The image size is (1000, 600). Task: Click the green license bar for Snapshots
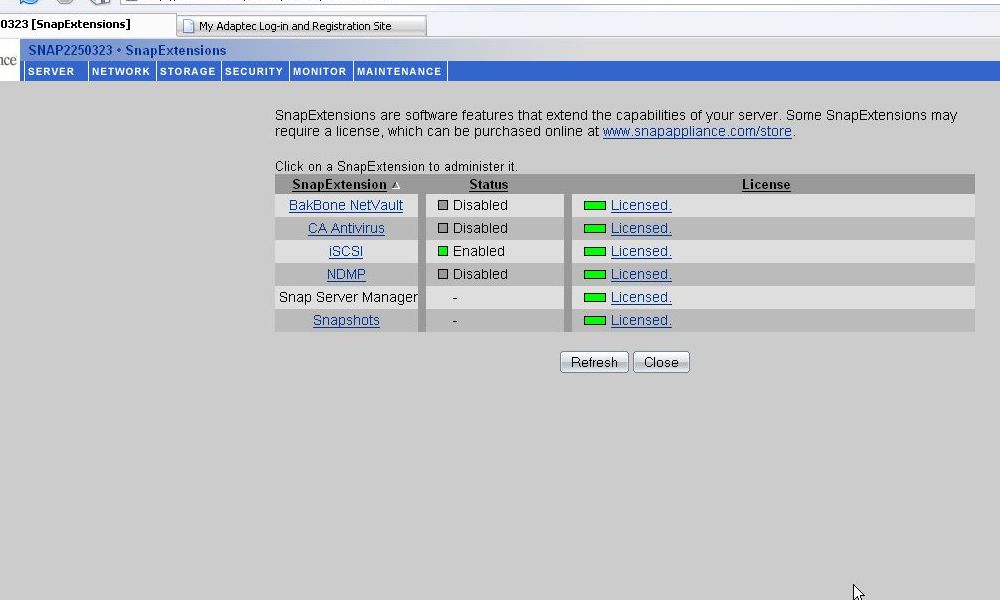[x=595, y=320]
